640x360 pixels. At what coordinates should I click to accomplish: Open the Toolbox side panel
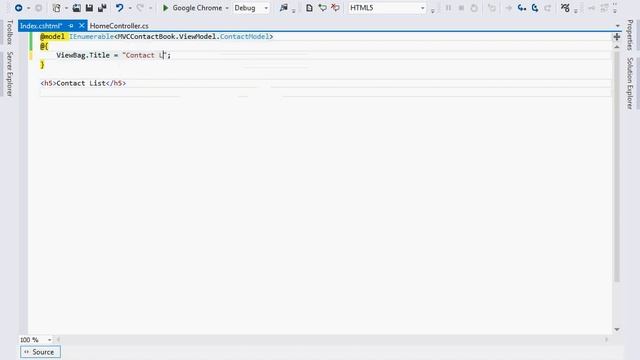[x=10, y=32]
